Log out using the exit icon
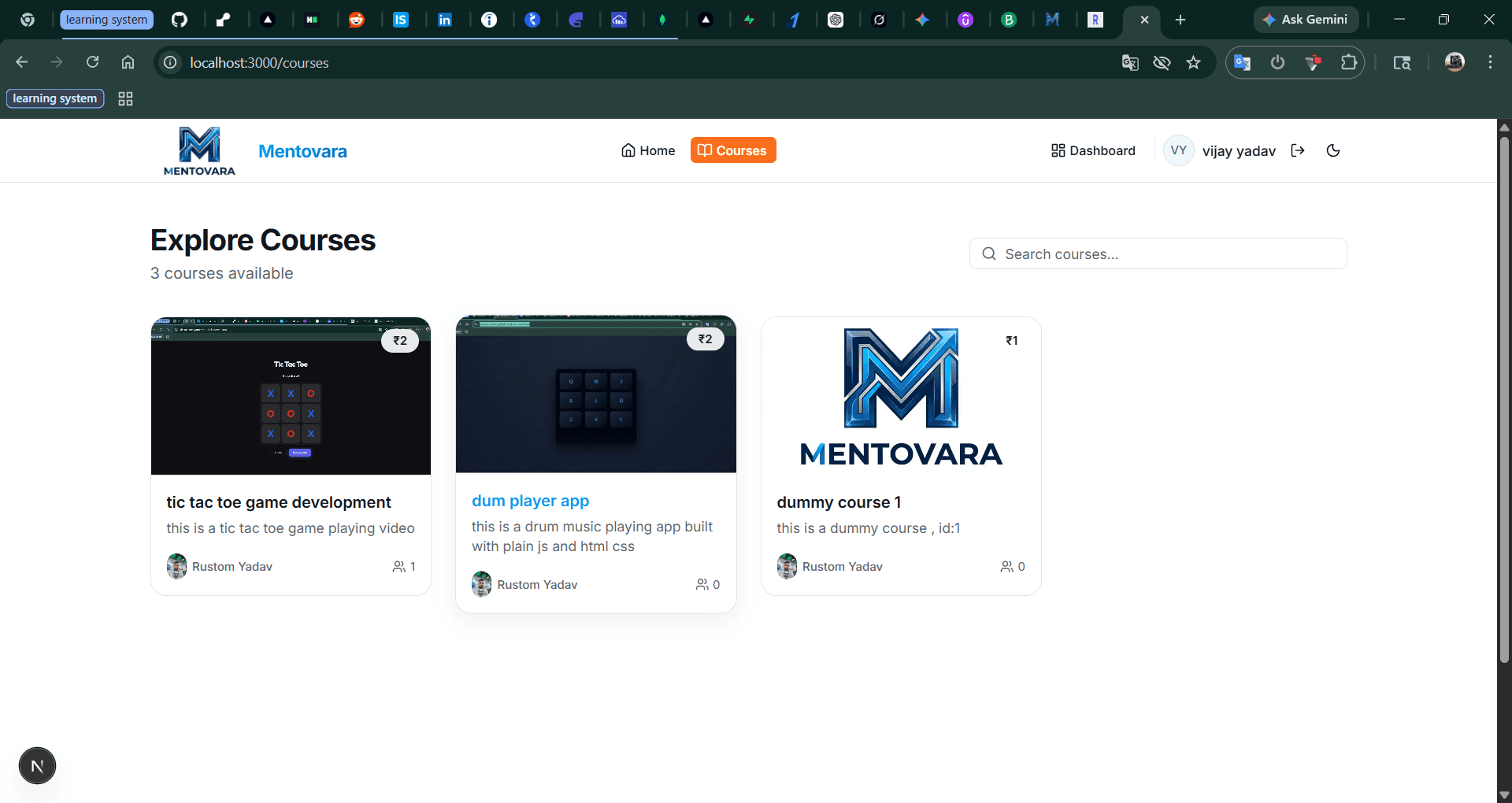 tap(1298, 150)
